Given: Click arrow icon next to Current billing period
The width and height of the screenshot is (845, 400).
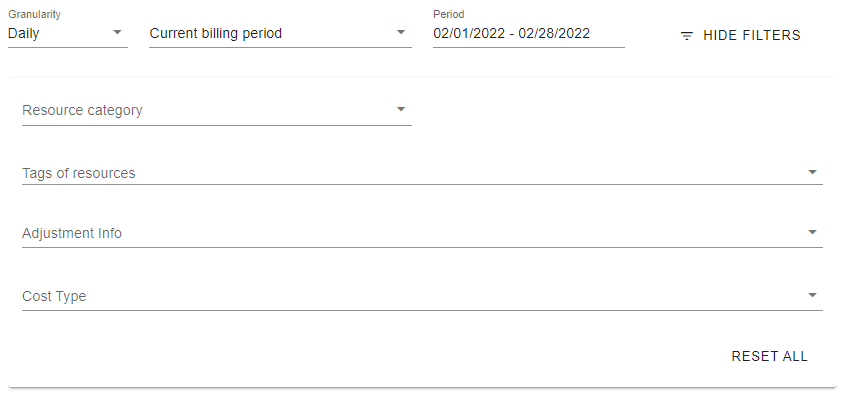Looking at the screenshot, I should (401, 33).
